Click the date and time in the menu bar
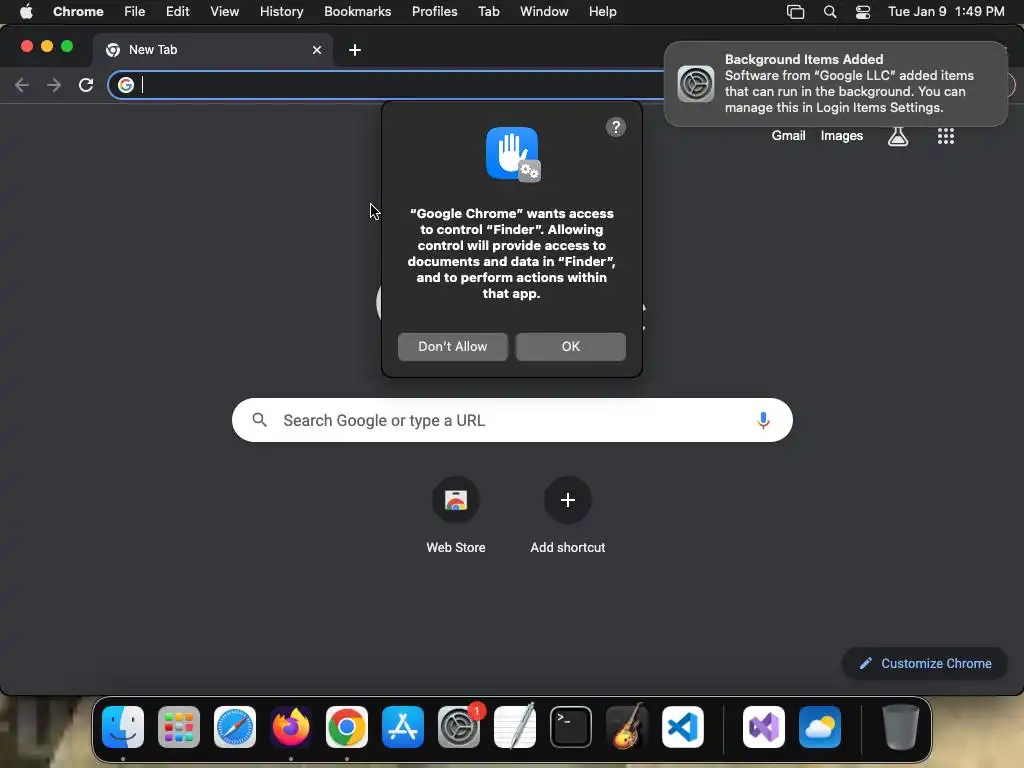The image size is (1024, 768). 946,12
